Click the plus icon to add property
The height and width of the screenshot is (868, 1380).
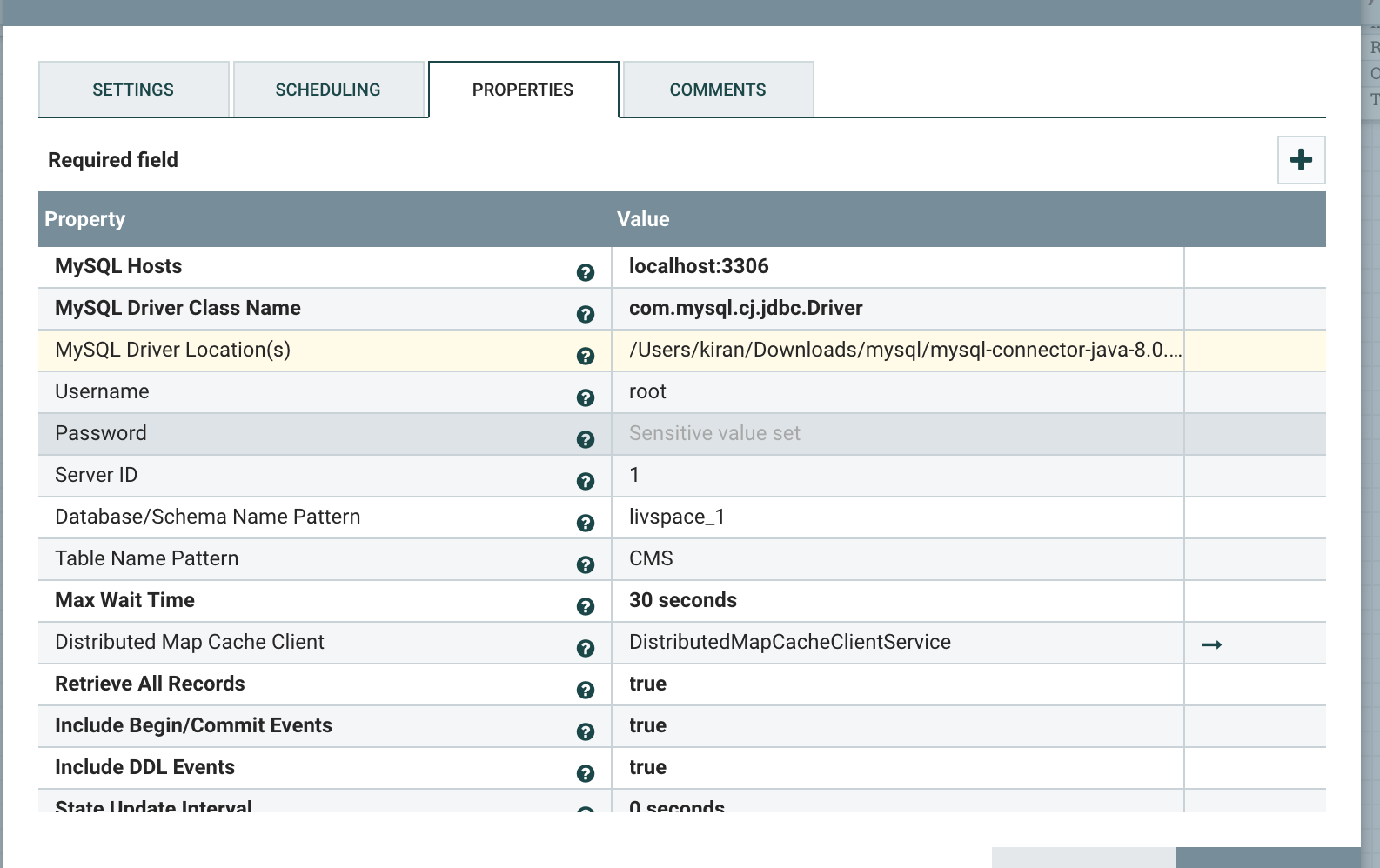[x=1301, y=160]
